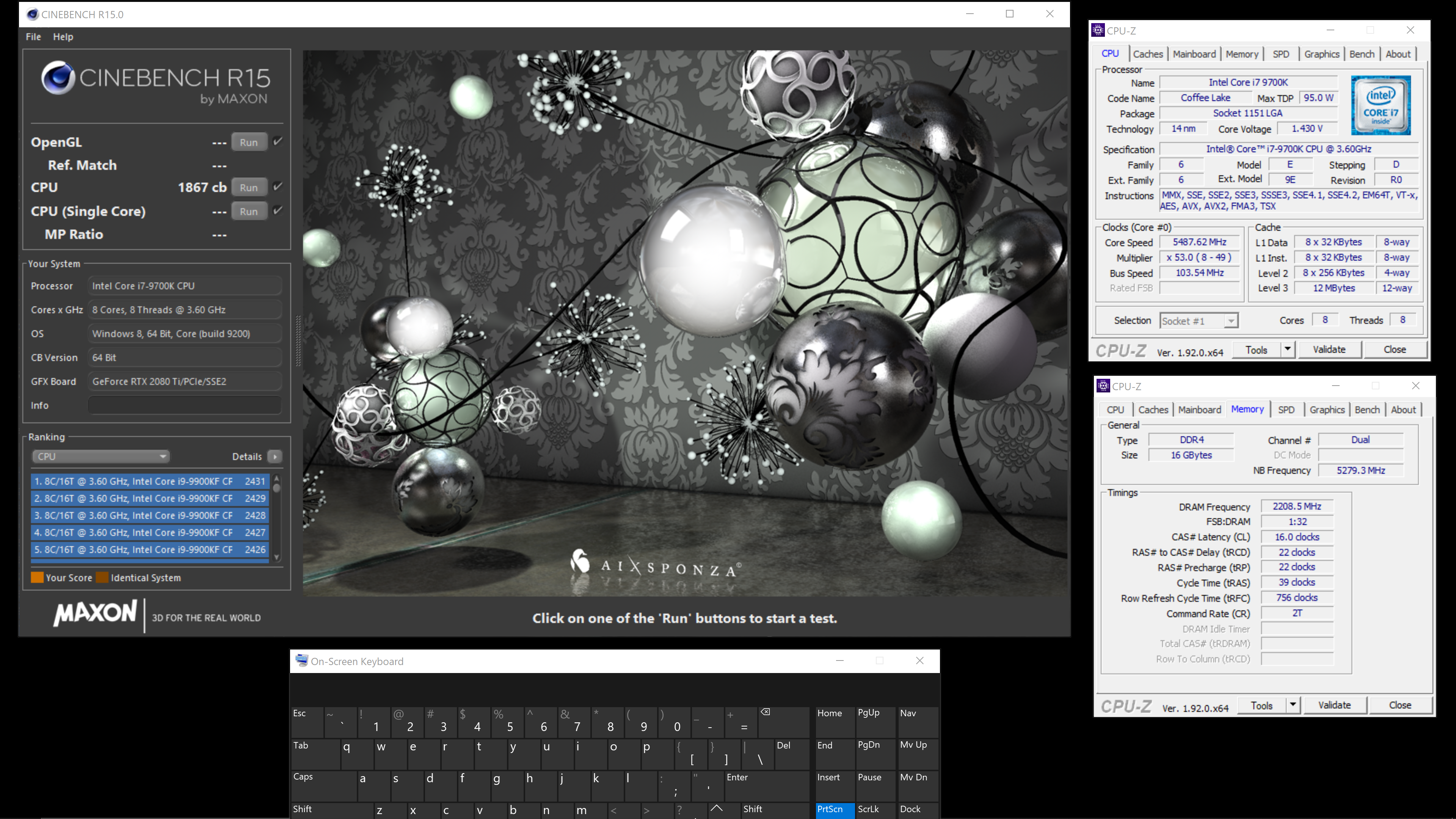Click the Cinebench title bar app icon
This screenshot has width=1456, height=819.
(32, 14)
